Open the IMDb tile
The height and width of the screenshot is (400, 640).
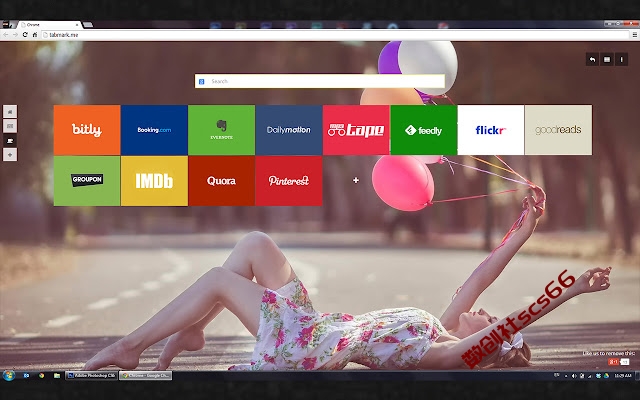(154, 181)
